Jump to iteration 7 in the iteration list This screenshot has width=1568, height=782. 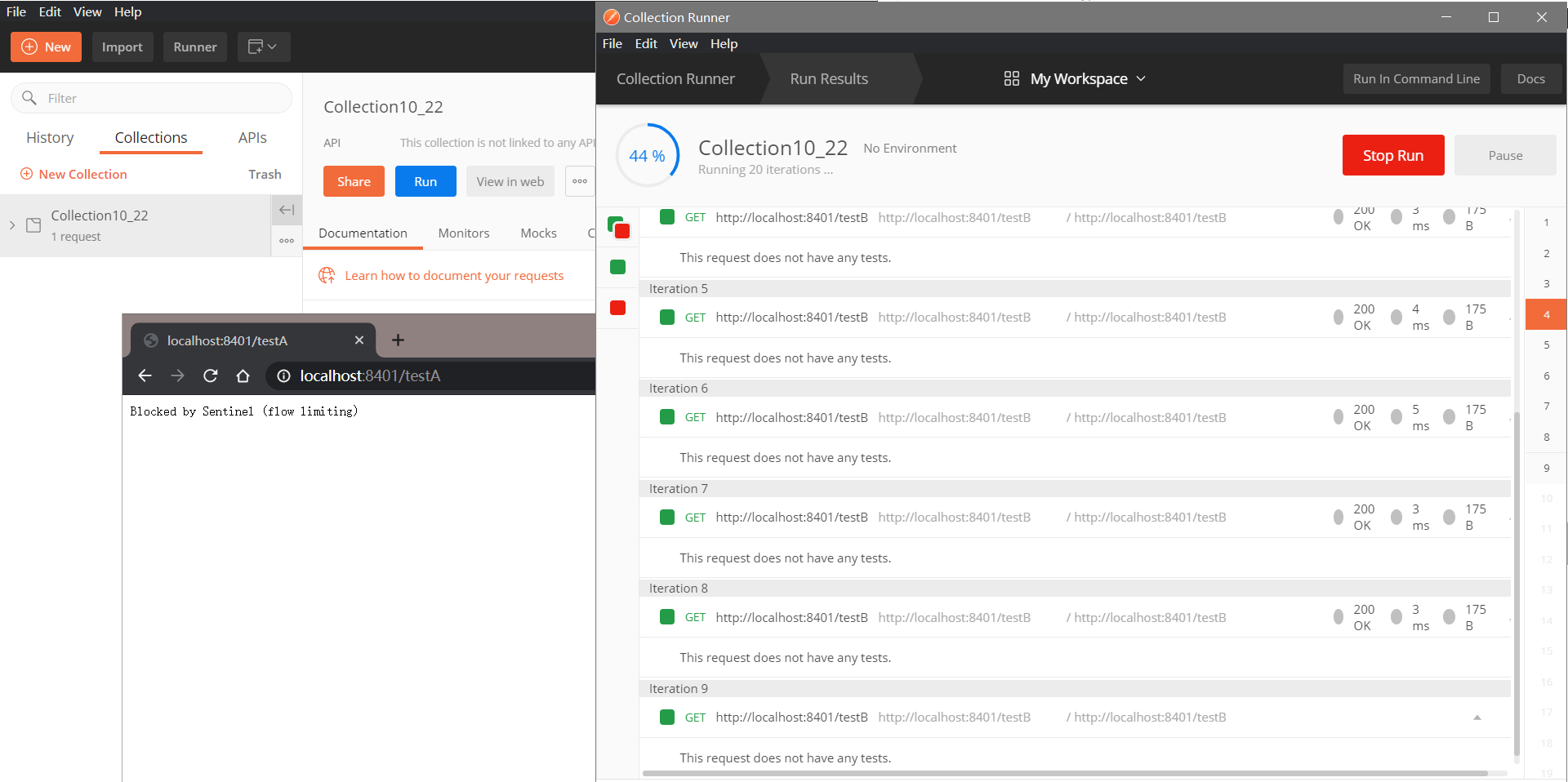(x=1546, y=406)
